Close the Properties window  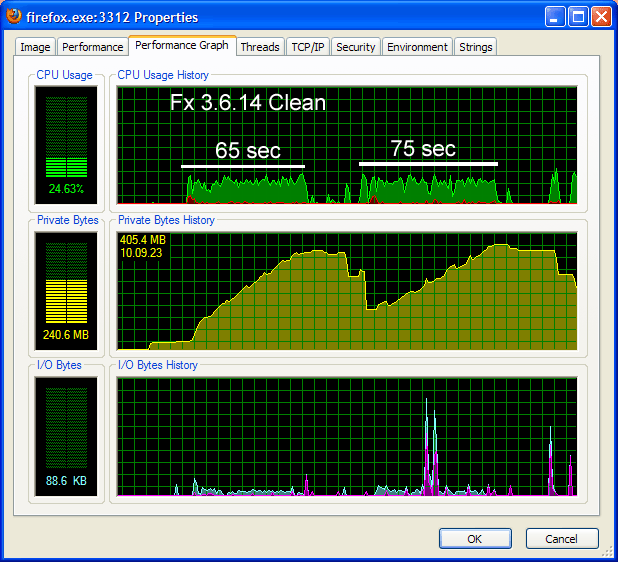[x=601, y=17]
